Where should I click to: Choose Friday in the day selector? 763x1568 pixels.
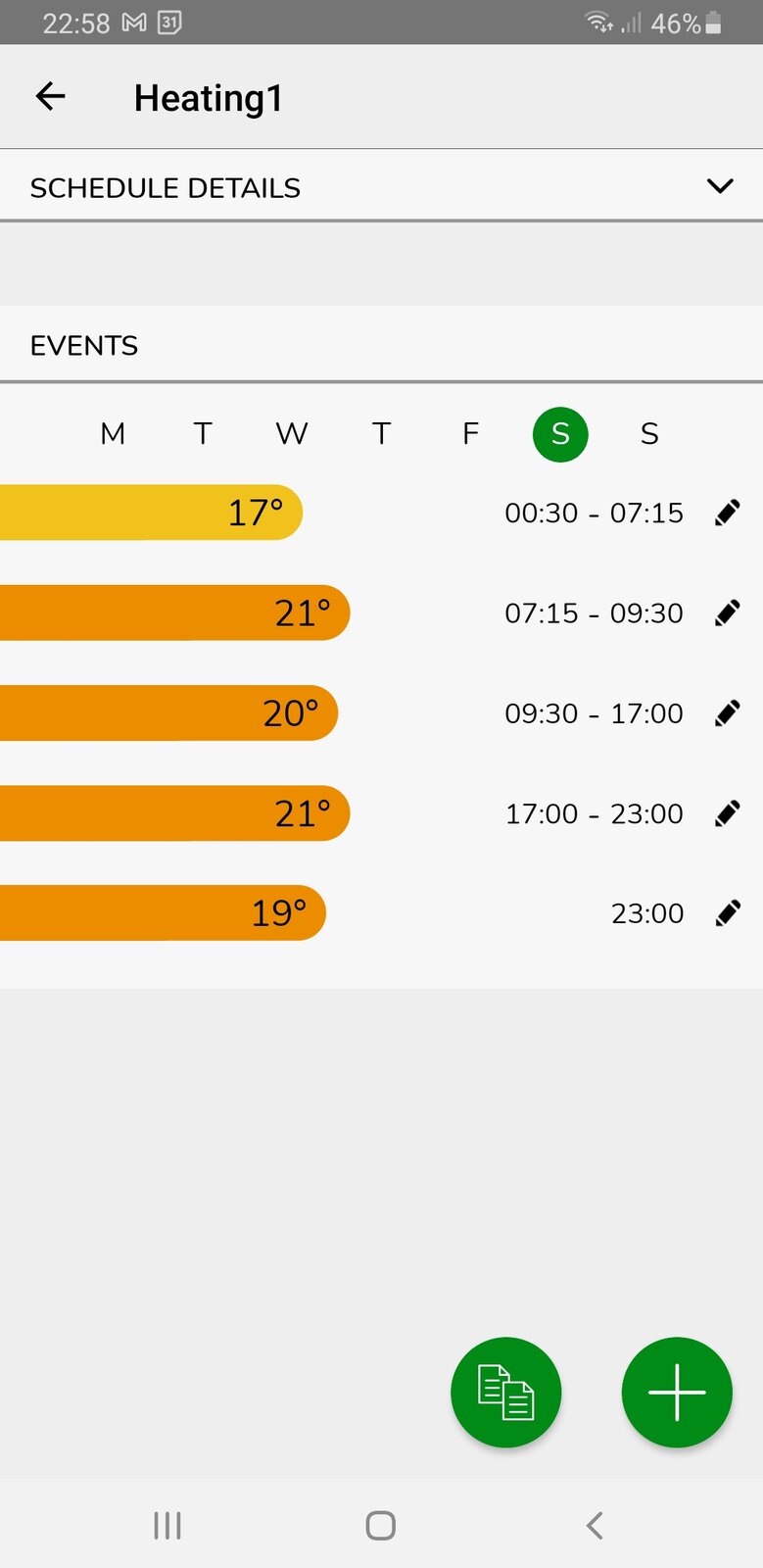[470, 433]
